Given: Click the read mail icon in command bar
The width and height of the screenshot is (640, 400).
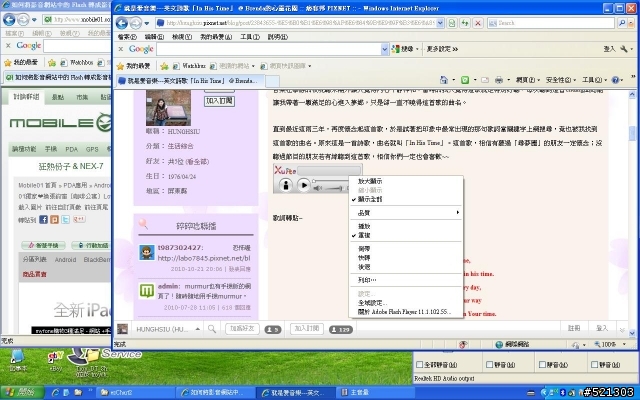Looking at the screenshot, I should pyautogui.click(x=484, y=80).
